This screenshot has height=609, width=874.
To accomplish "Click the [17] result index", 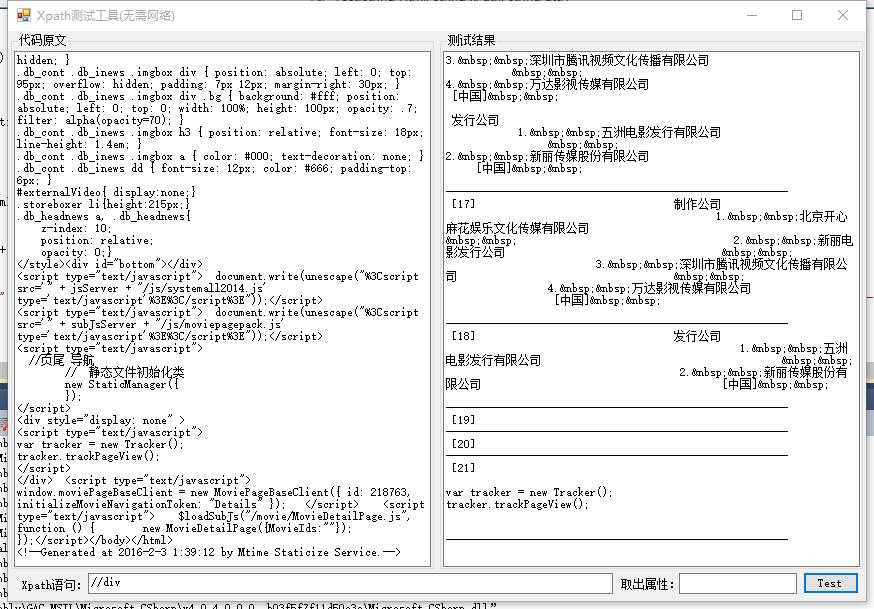I will [463, 204].
